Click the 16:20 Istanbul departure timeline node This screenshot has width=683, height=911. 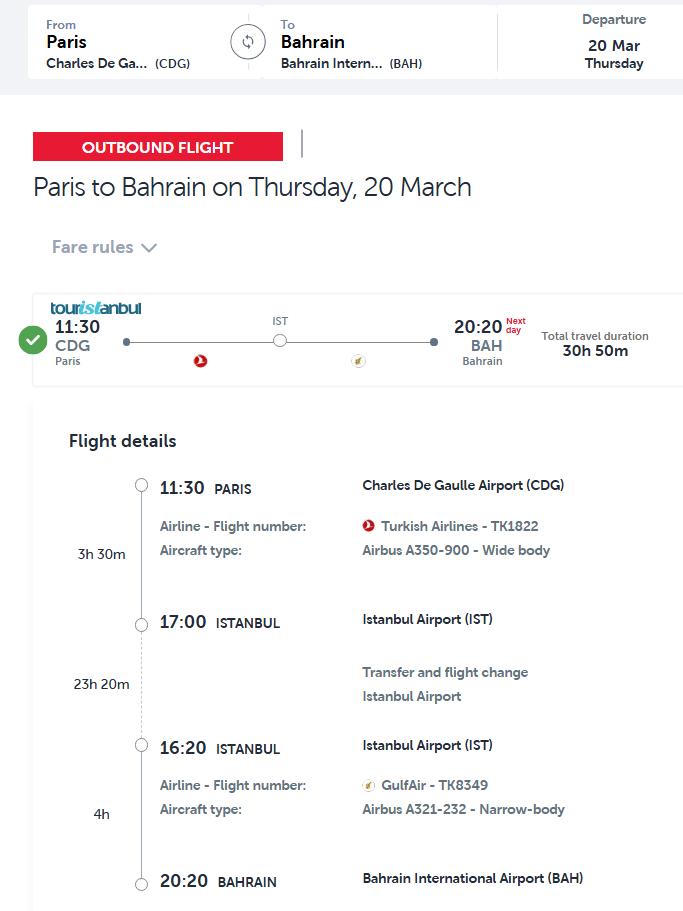tap(141, 746)
